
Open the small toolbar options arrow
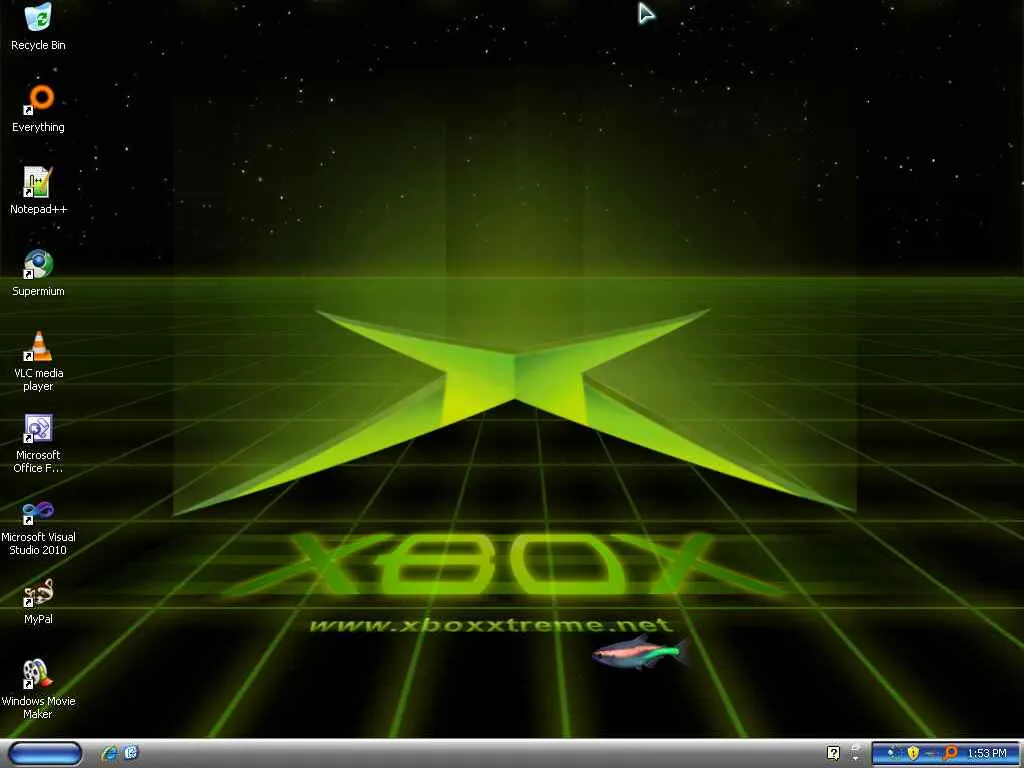coord(856,758)
